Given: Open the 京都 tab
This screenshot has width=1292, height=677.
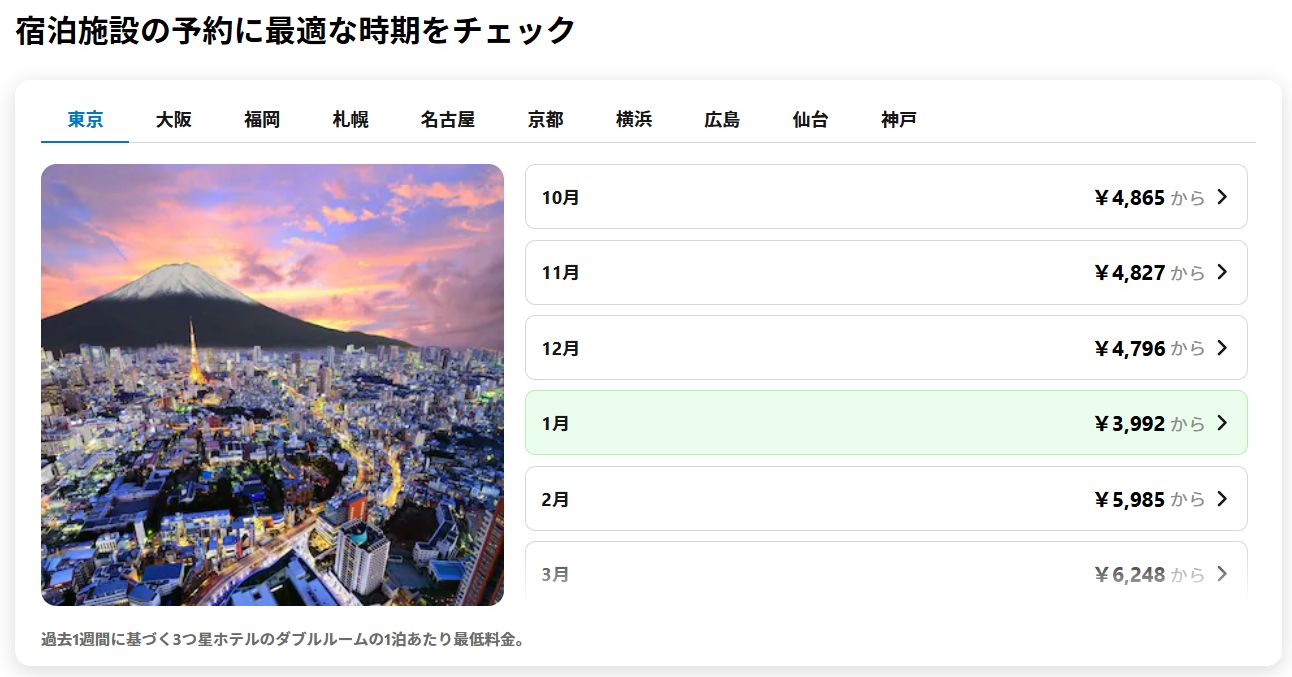Looking at the screenshot, I should point(545,120).
